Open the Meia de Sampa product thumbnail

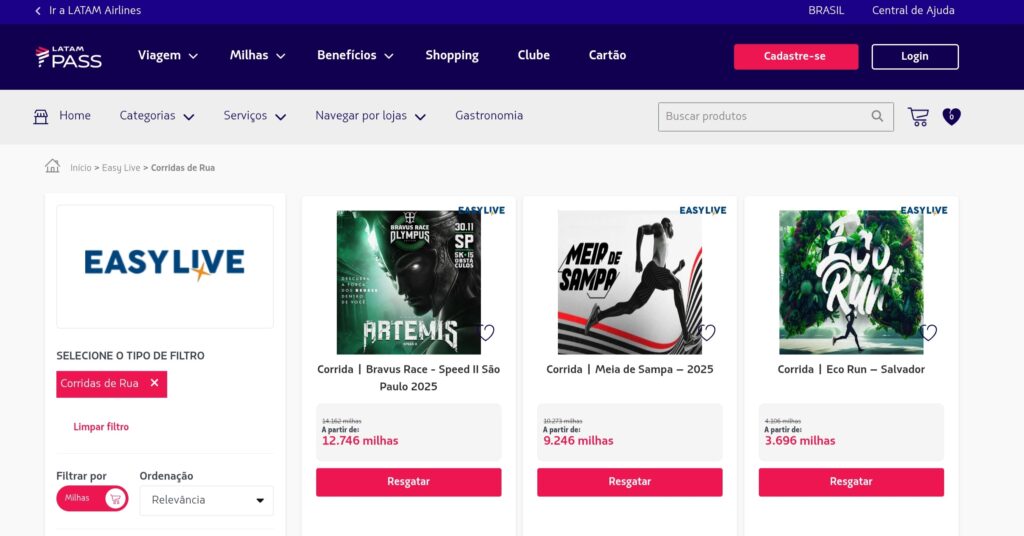(630, 282)
